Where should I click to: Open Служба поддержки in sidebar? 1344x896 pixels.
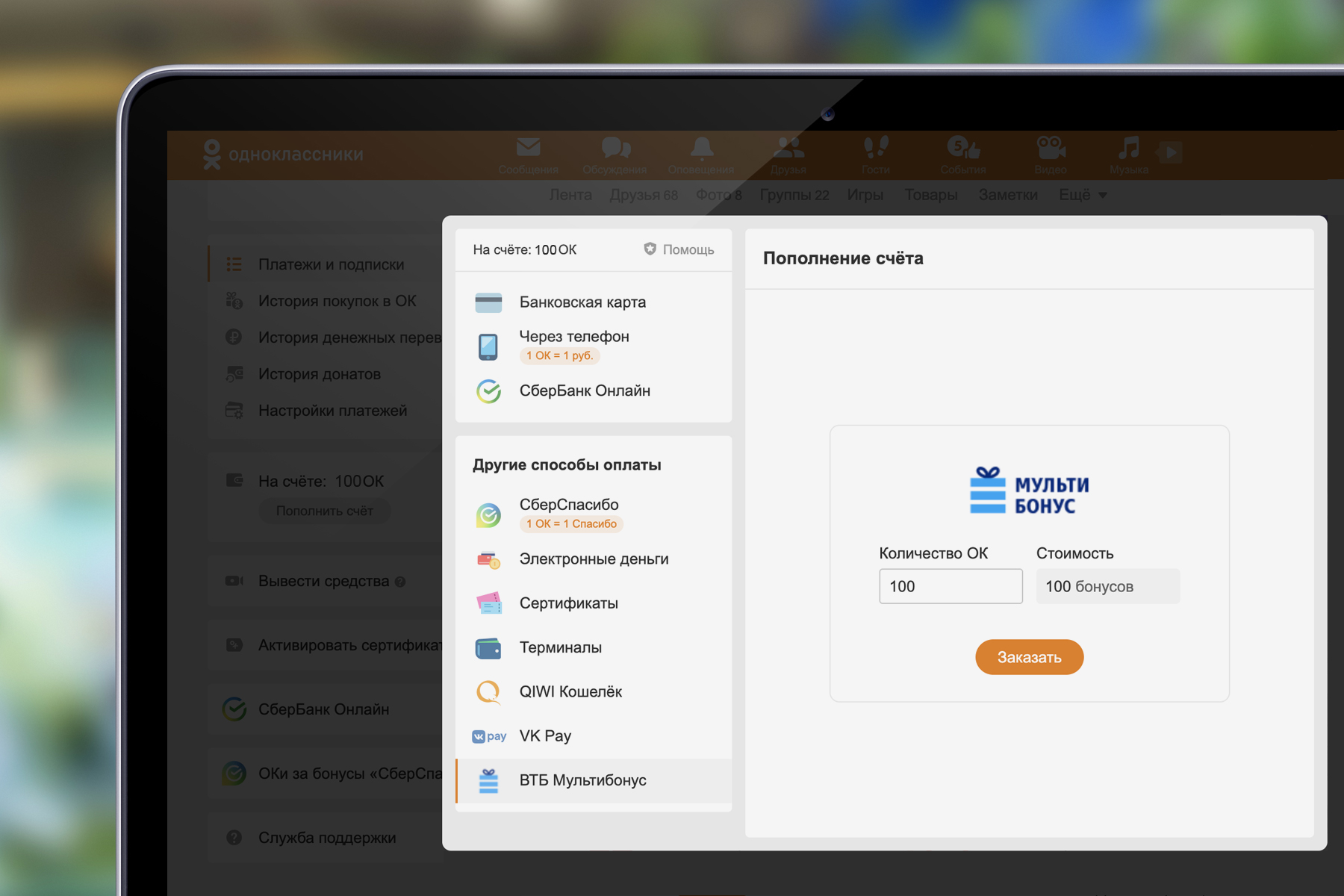(327, 838)
